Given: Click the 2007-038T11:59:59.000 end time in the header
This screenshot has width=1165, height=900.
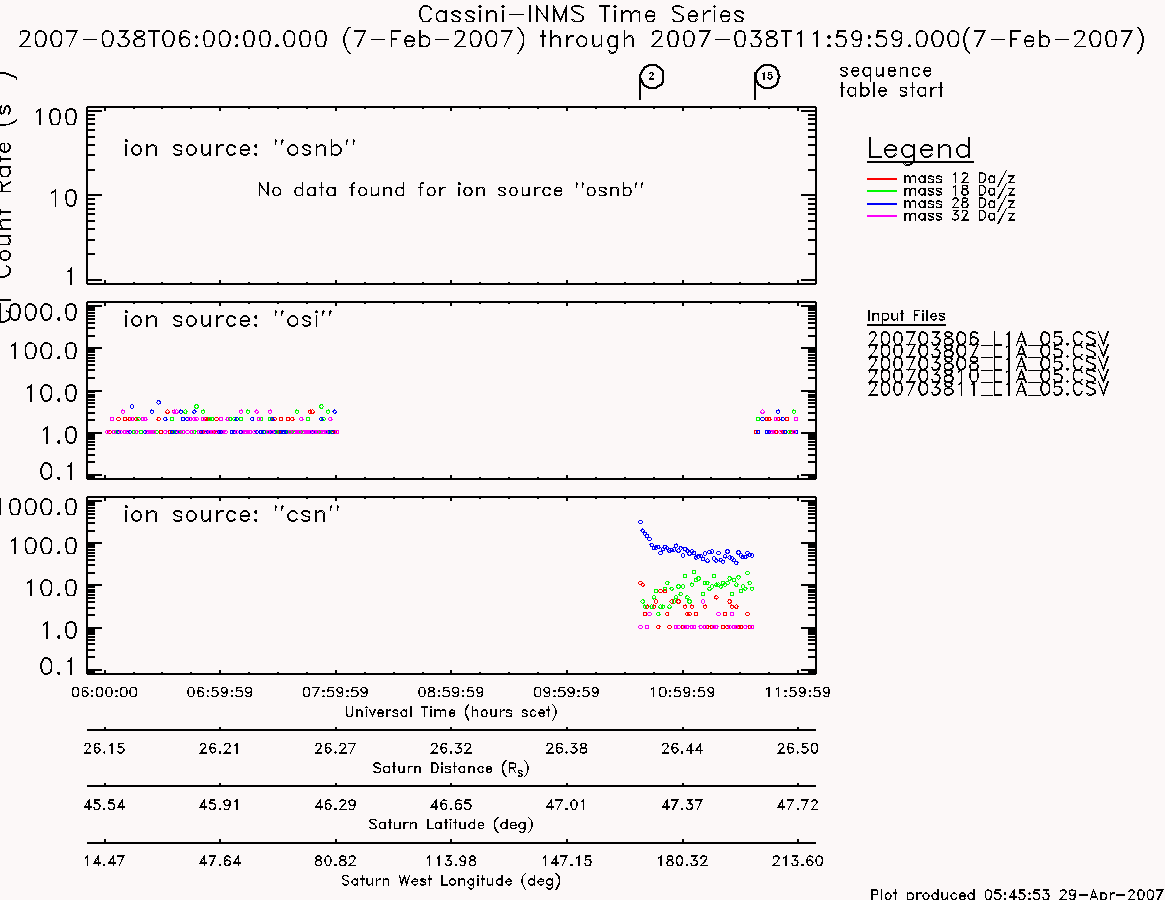Looking at the screenshot, I should click(805, 39).
